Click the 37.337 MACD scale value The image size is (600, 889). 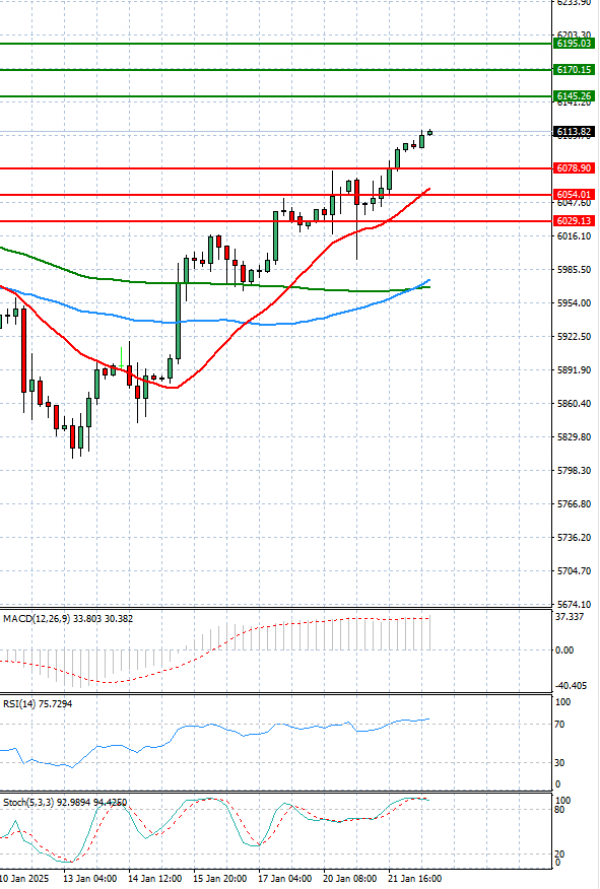[569, 617]
